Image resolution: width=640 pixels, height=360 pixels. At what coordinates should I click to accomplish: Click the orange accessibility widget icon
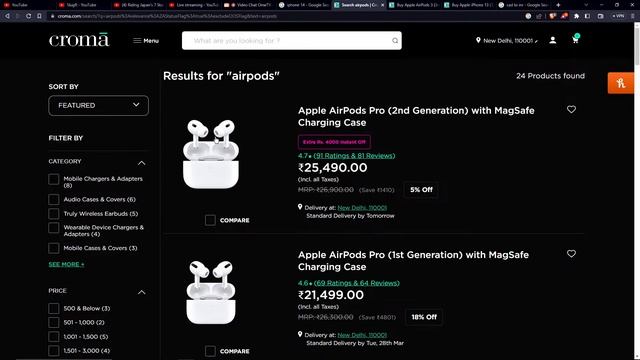coord(621,83)
